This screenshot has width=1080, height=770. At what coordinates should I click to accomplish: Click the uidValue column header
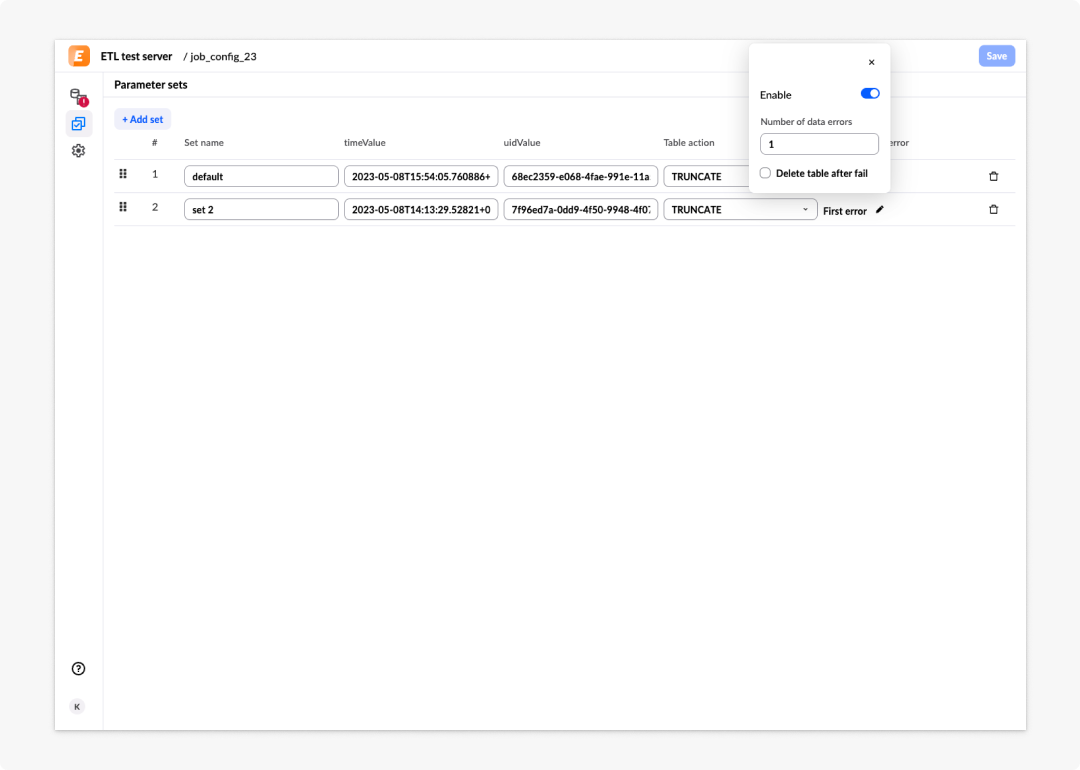[522, 143]
